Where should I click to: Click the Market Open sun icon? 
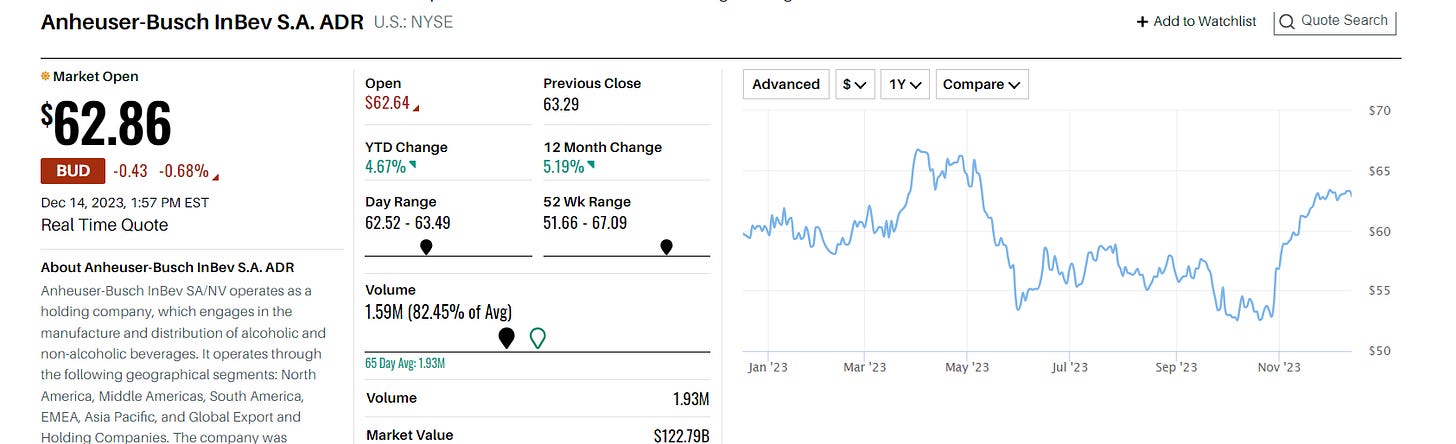click(45, 76)
